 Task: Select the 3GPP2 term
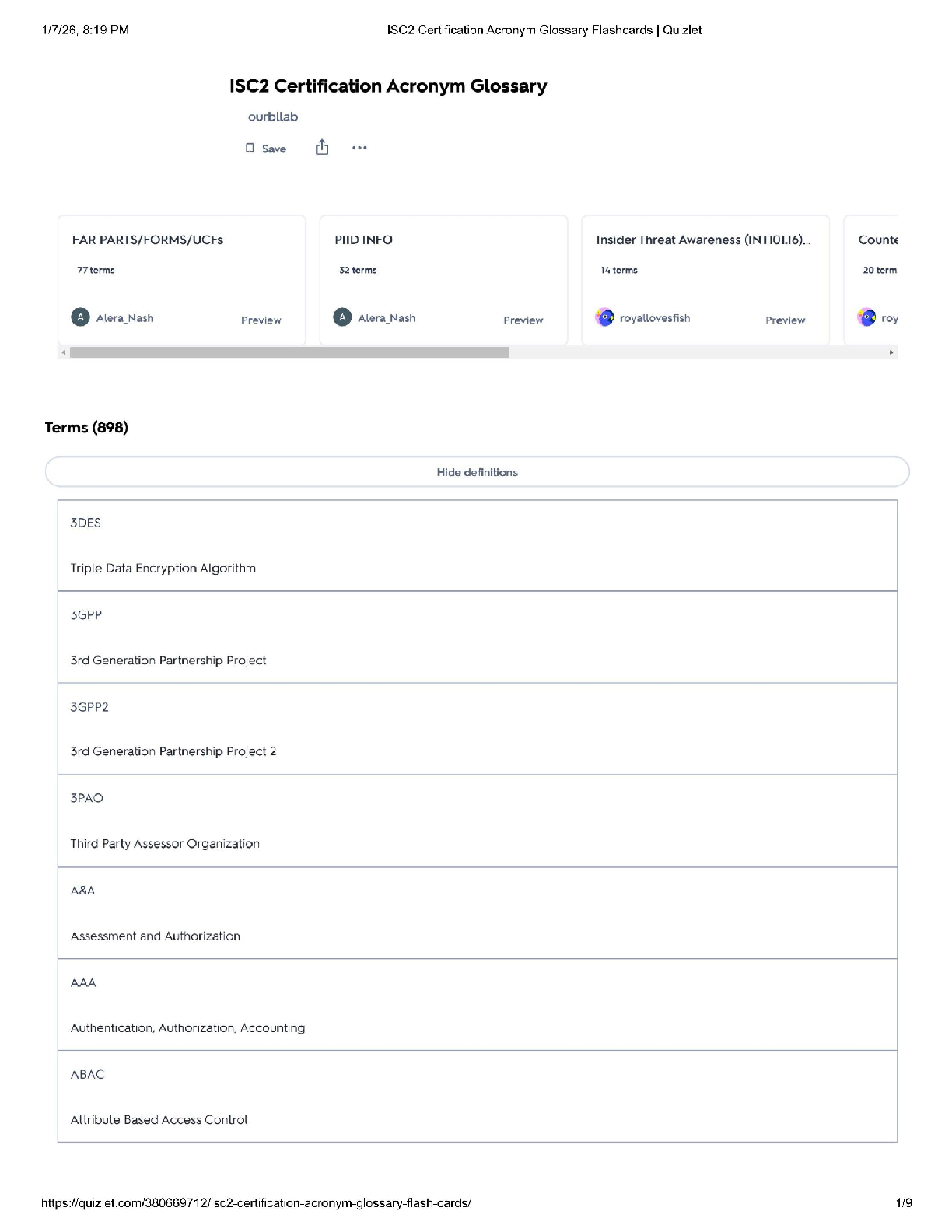(89, 707)
